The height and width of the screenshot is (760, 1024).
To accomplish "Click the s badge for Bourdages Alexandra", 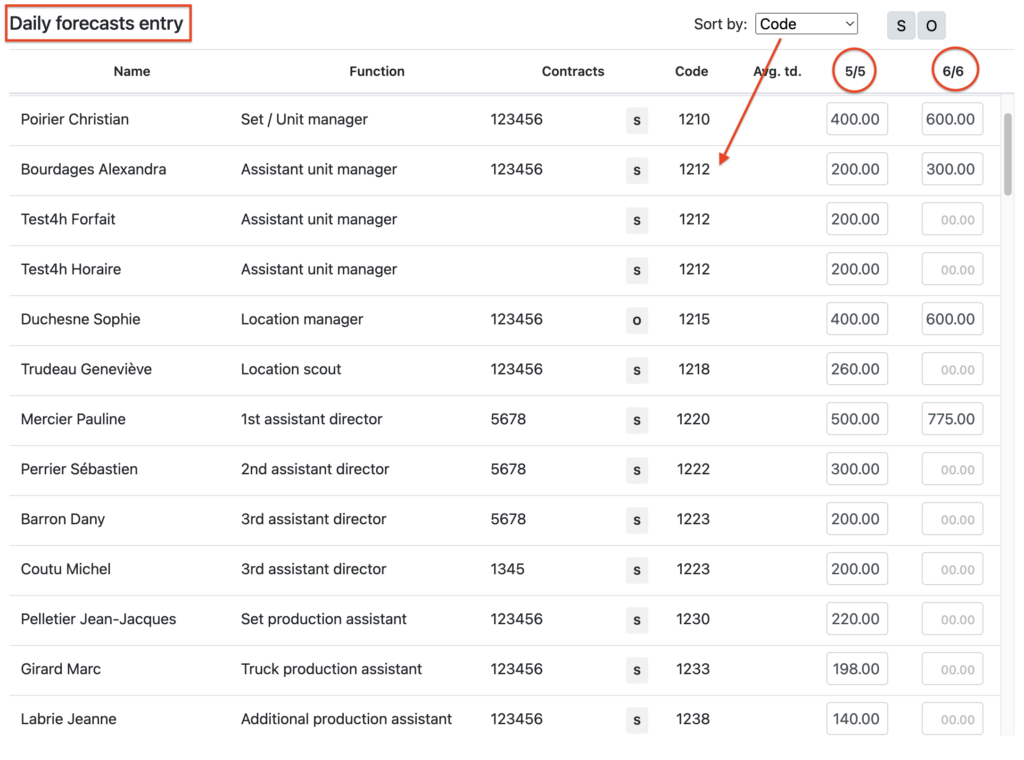I will coord(637,170).
